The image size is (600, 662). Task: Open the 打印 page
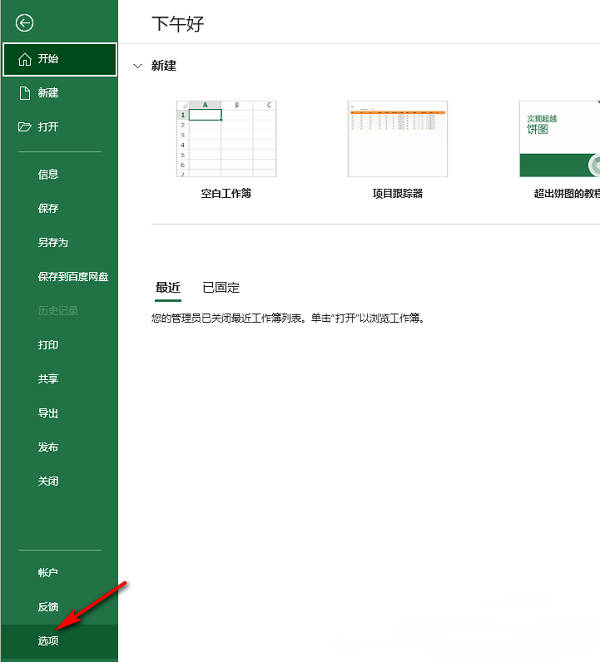coord(48,345)
